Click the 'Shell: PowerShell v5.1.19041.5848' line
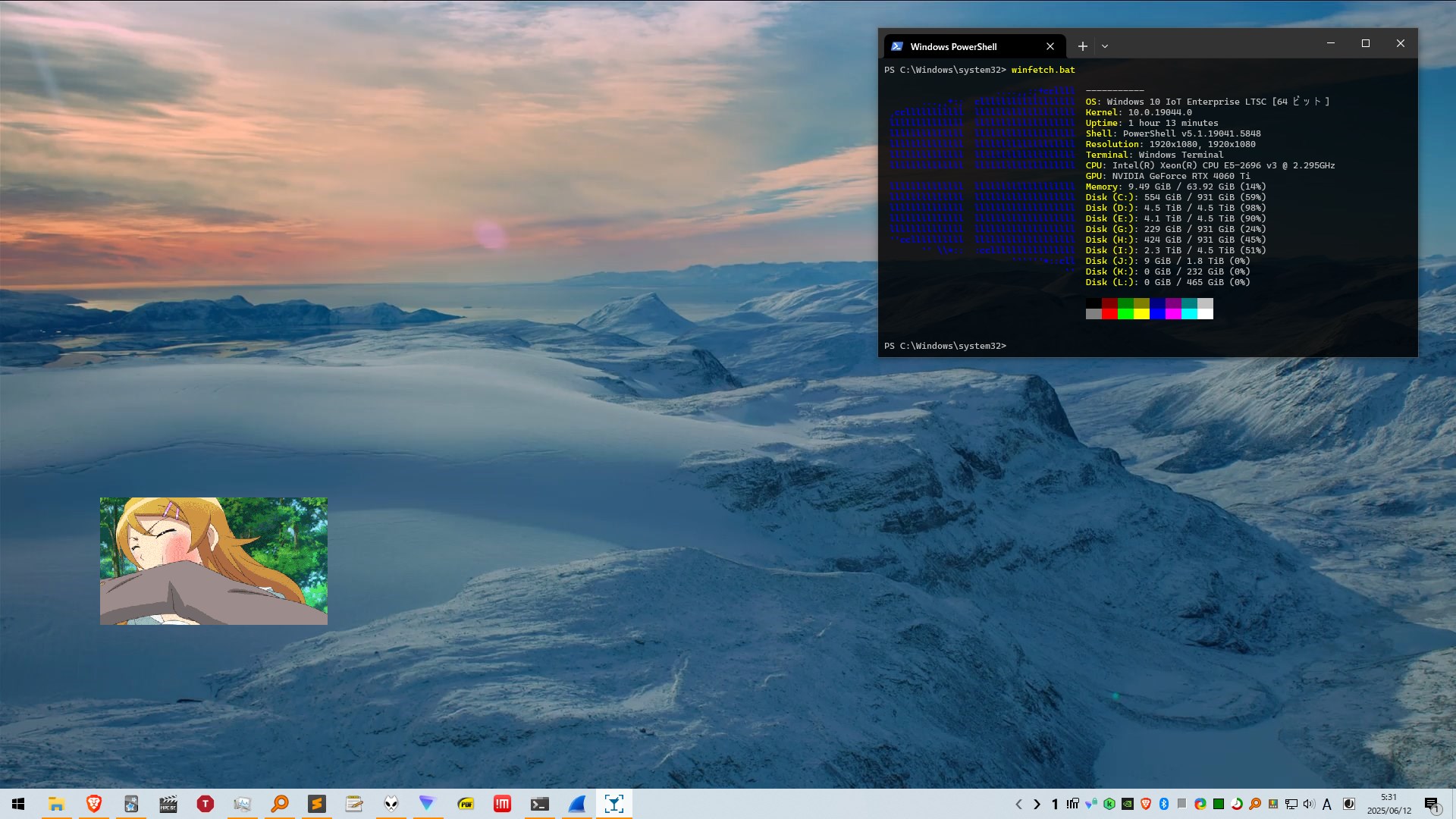Viewport: 1456px width, 819px height. pos(1173,133)
